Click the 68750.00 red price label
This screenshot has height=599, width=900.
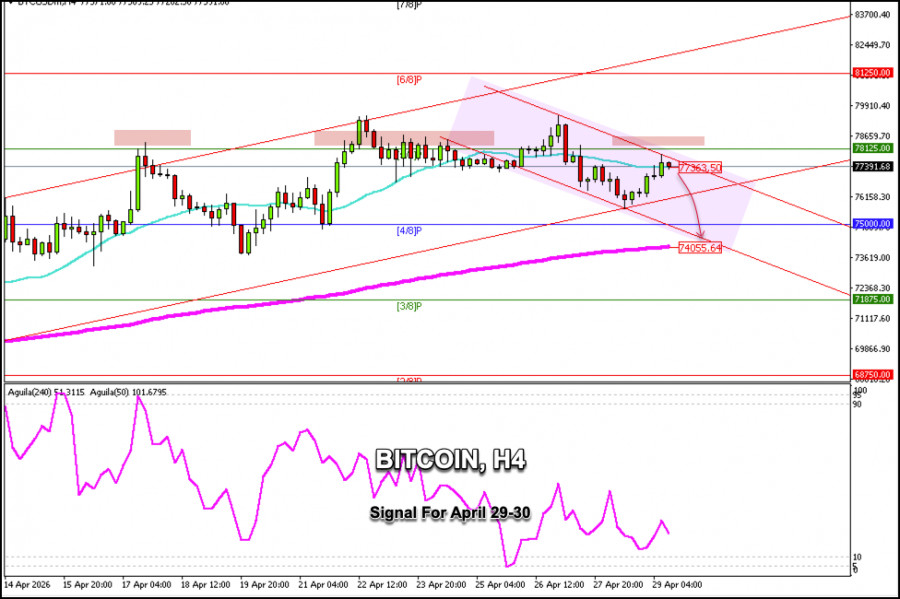pyautogui.click(x=872, y=374)
